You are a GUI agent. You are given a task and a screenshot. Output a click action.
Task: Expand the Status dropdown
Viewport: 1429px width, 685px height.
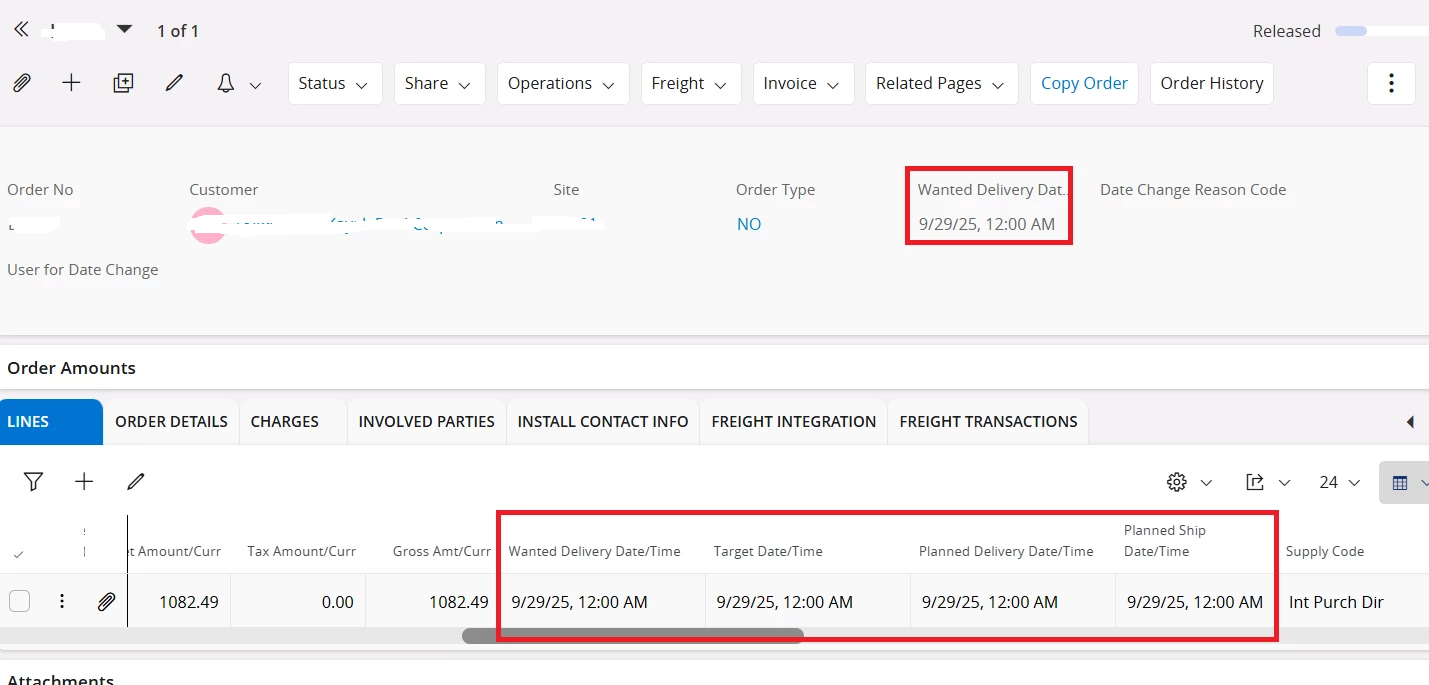[334, 83]
